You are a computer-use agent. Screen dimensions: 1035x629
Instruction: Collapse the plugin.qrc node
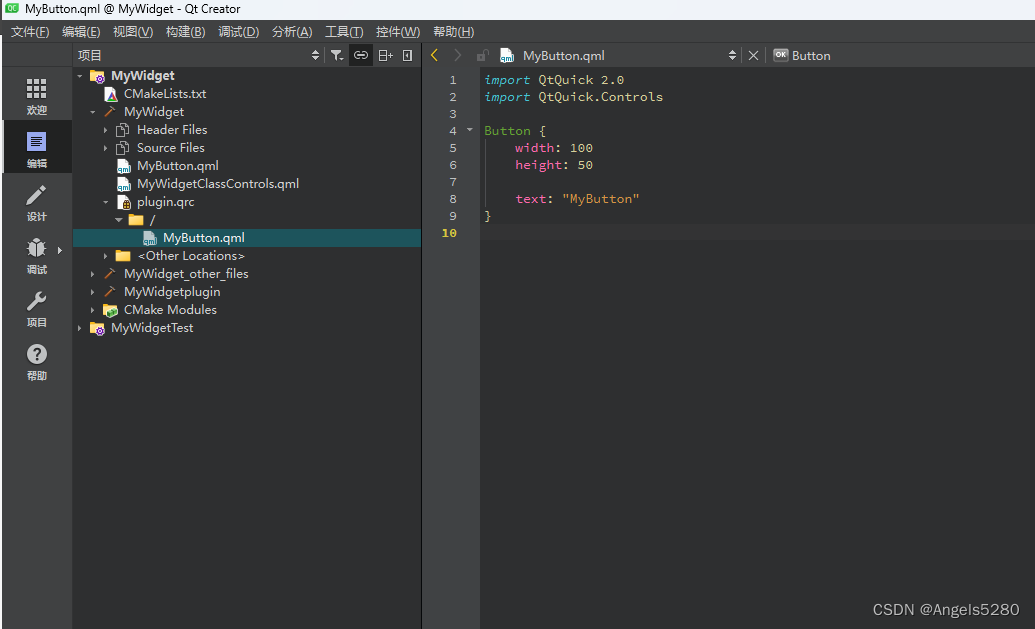click(105, 202)
